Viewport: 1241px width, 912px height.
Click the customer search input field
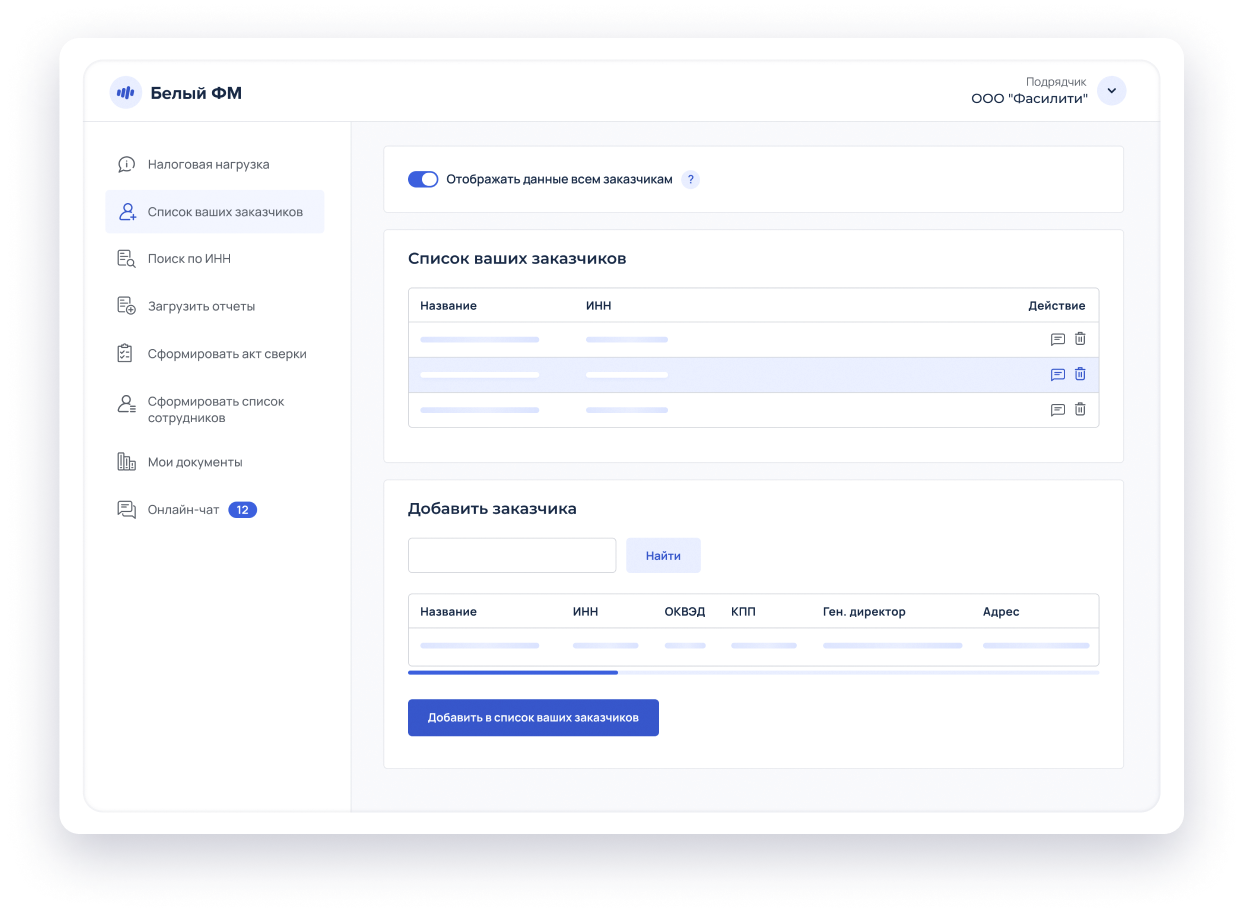[x=512, y=555]
